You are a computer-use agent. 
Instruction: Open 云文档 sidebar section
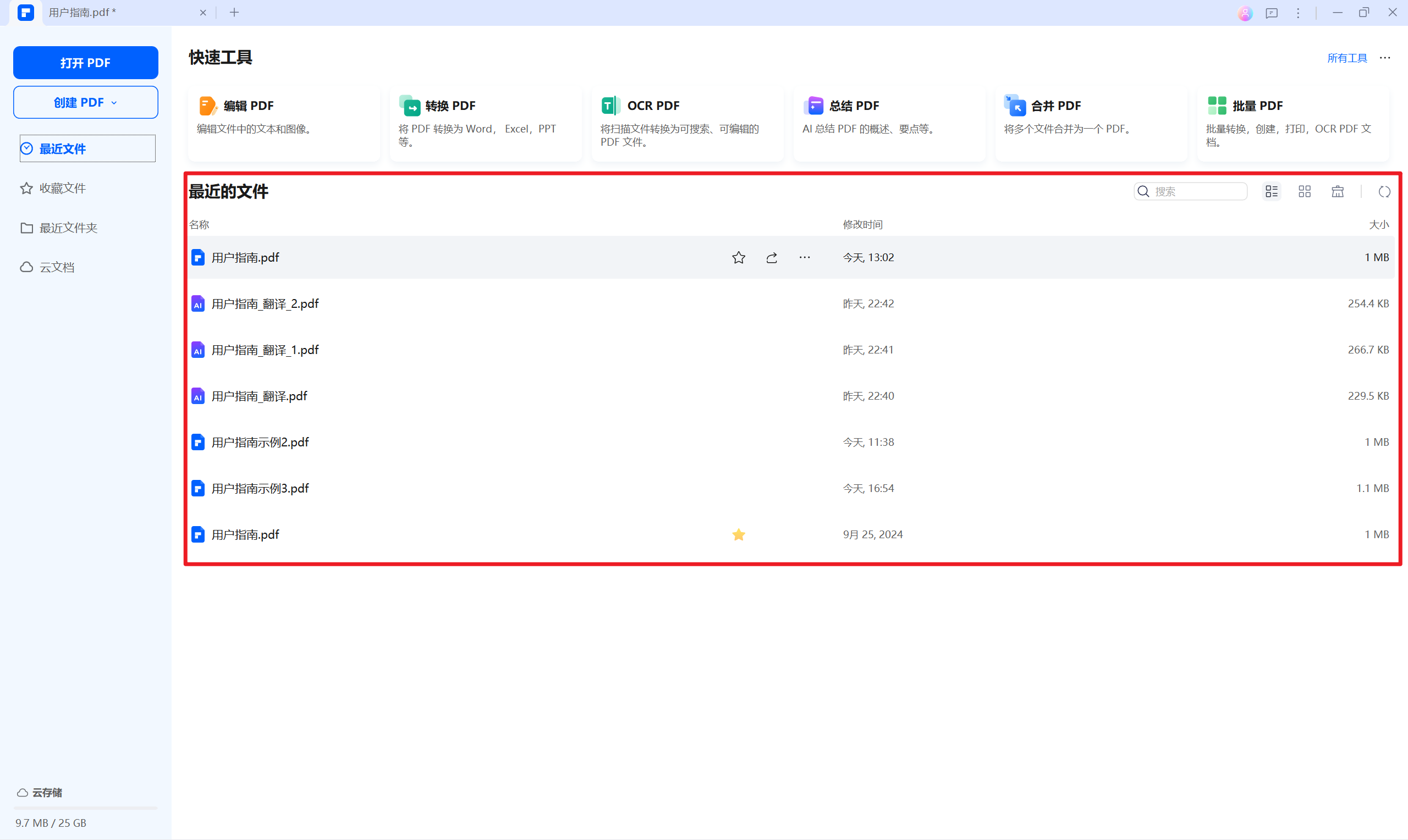[x=57, y=268]
